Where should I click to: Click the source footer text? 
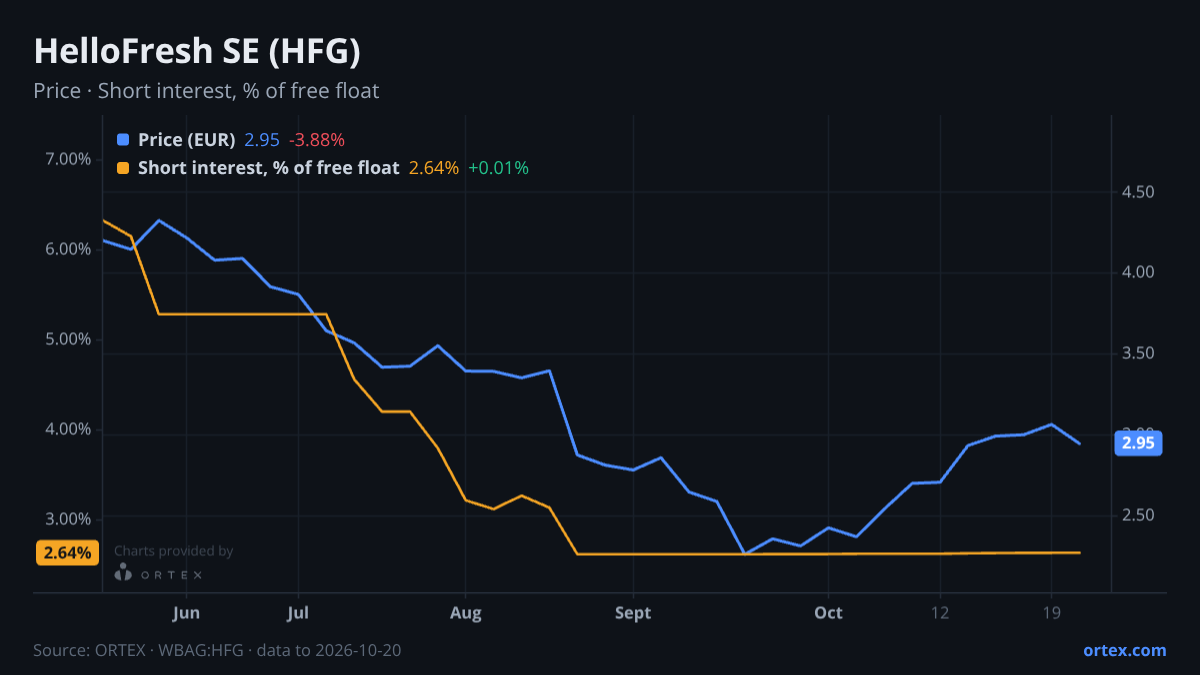[218, 650]
